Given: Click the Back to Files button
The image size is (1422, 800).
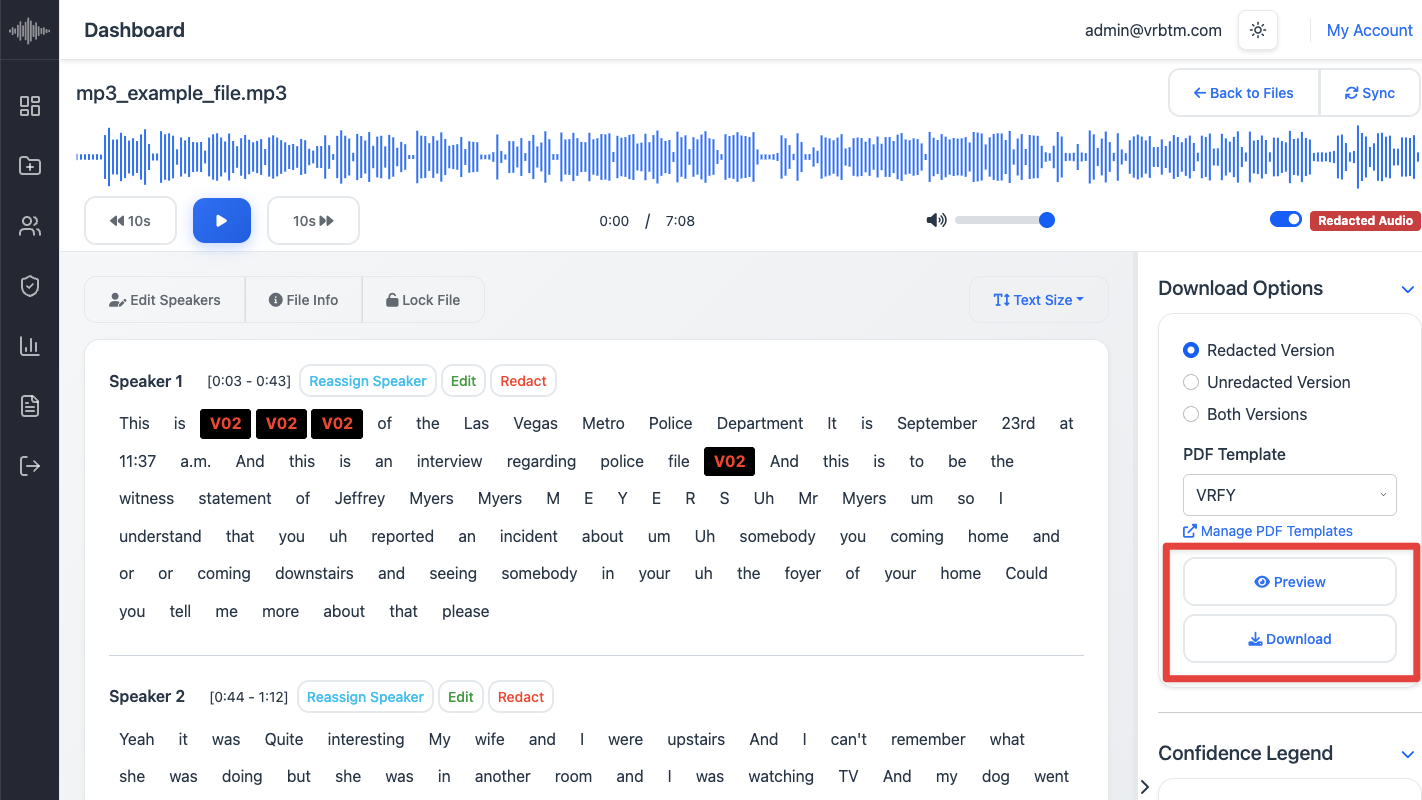Looking at the screenshot, I should point(1244,93).
